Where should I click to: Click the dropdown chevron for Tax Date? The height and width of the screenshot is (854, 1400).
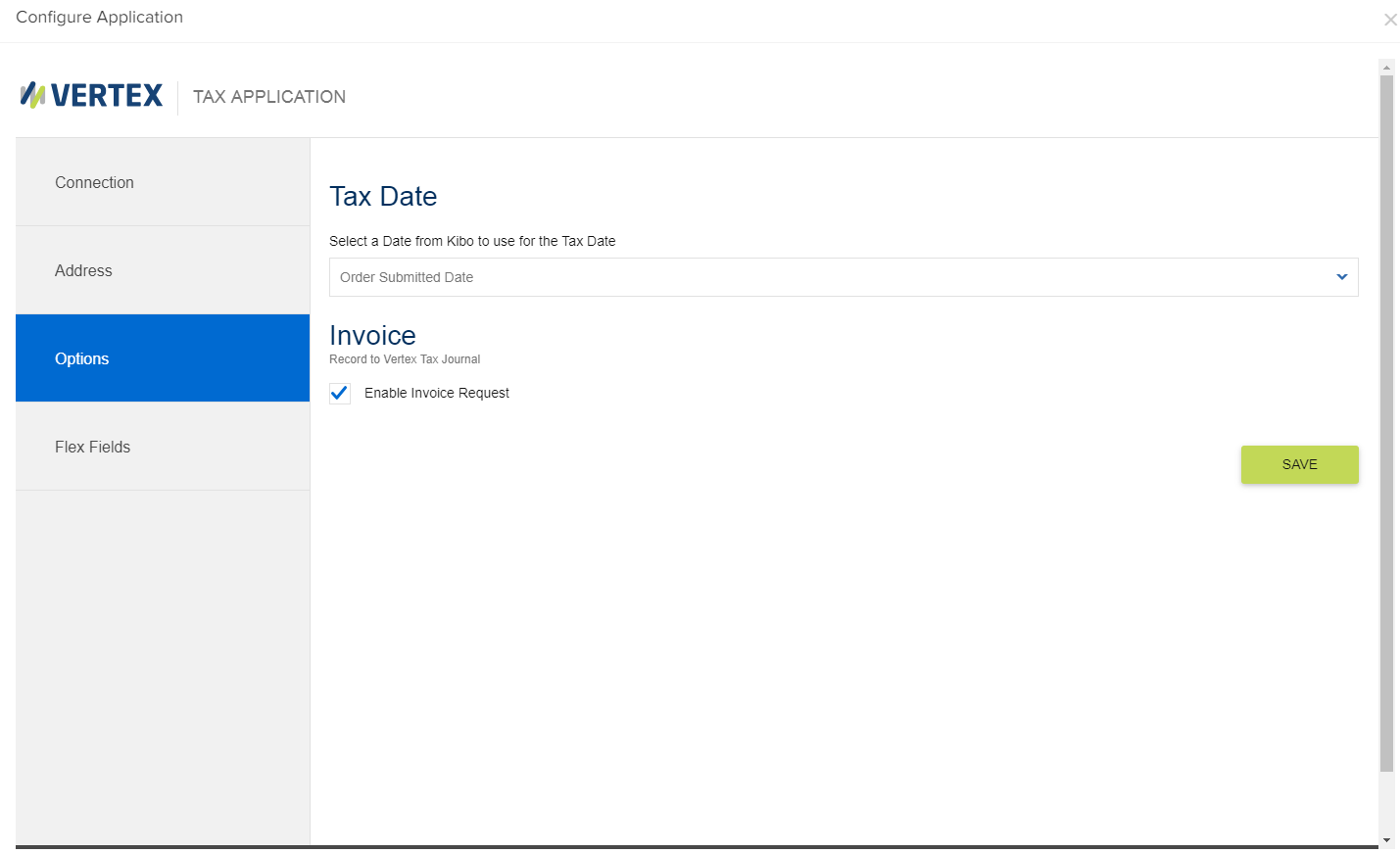pyautogui.click(x=1341, y=277)
